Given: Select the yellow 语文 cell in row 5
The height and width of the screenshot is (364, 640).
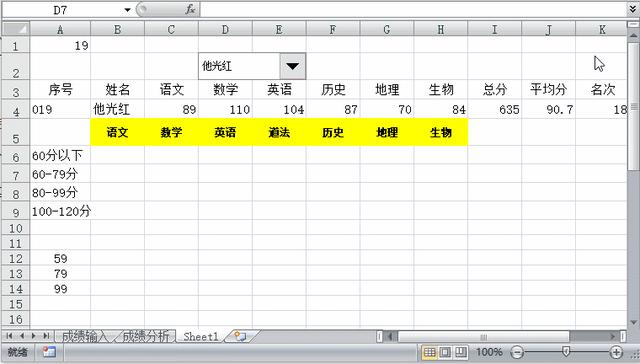Looking at the screenshot, I should pyautogui.click(x=117, y=133).
